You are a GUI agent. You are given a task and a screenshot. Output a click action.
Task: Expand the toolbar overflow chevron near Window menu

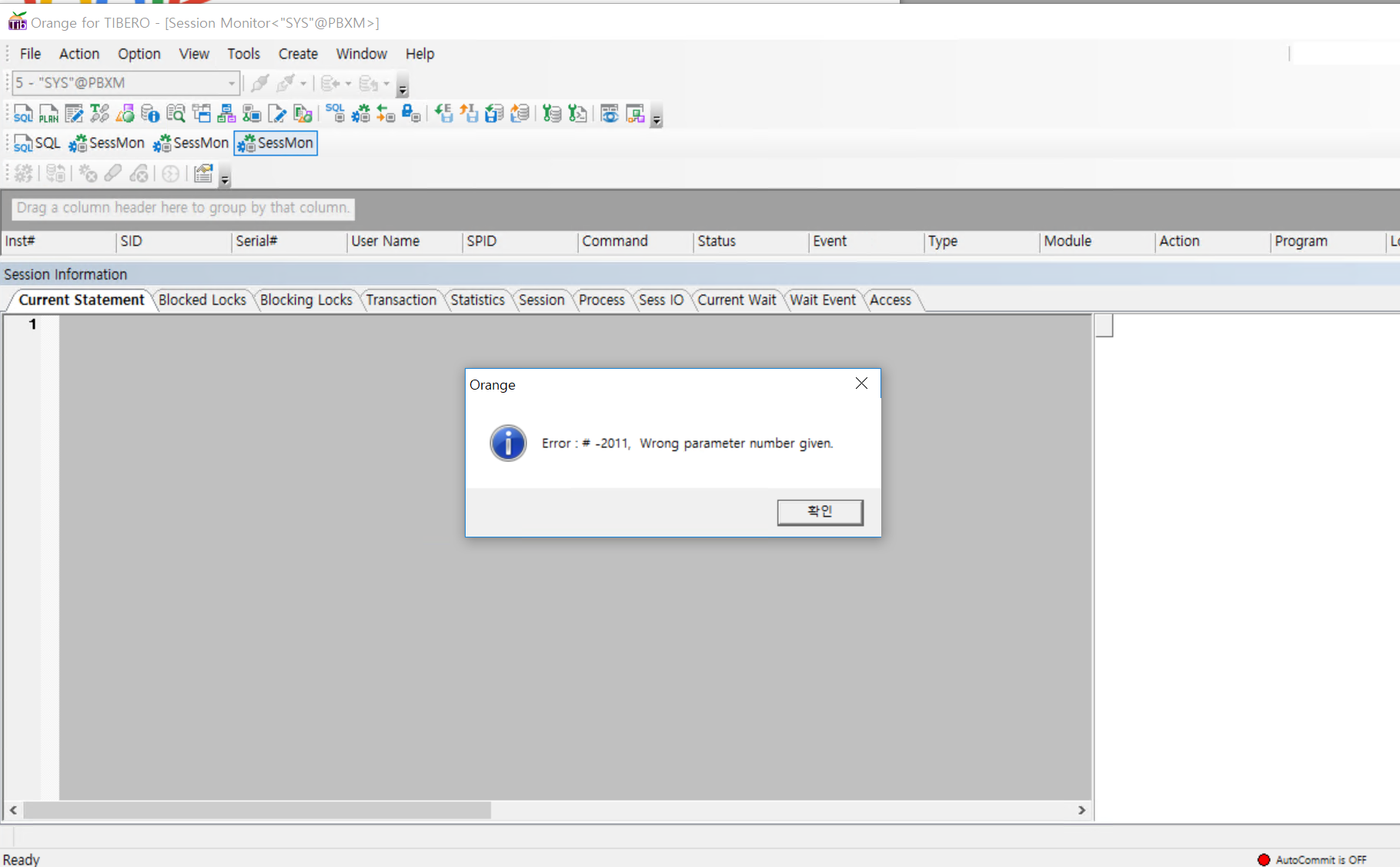402,89
